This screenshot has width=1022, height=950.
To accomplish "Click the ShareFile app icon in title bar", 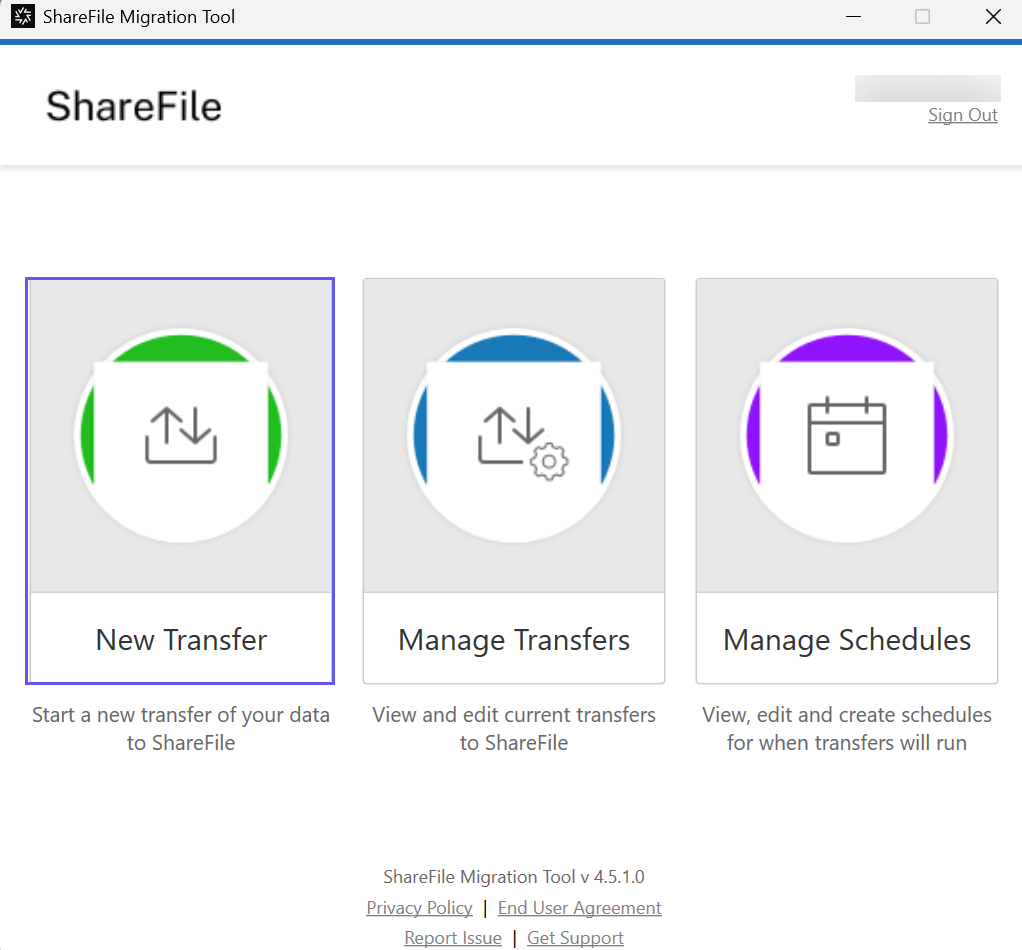I will [22, 17].
